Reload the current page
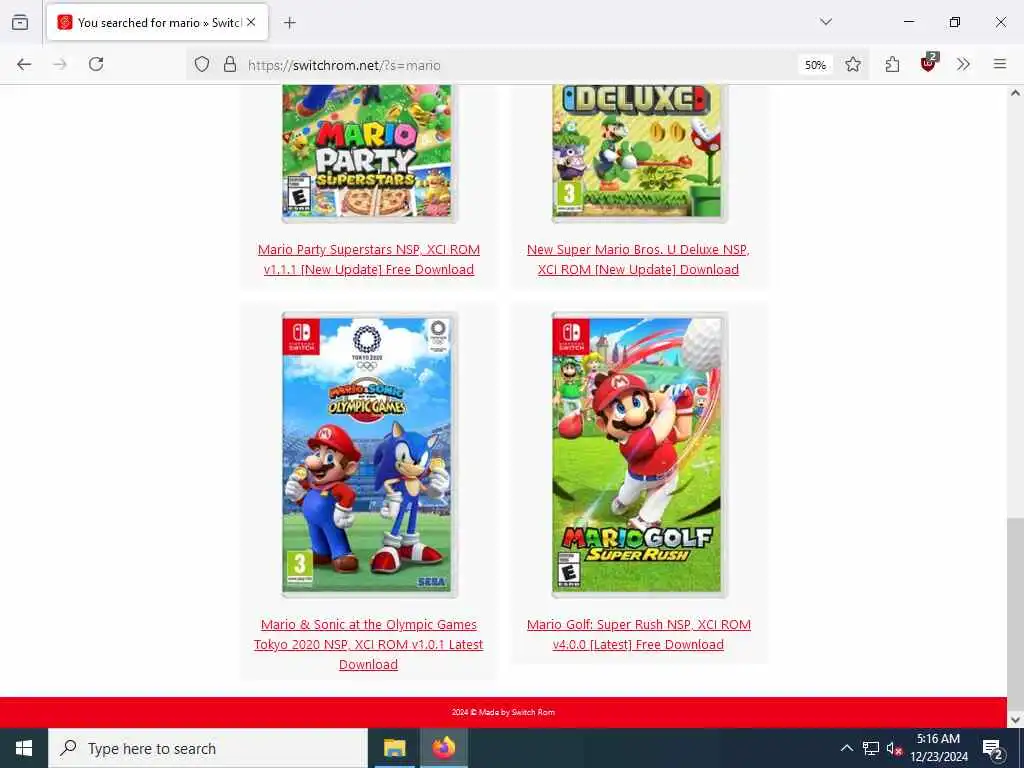Image resolution: width=1024 pixels, height=768 pixels. pos(96,64)
